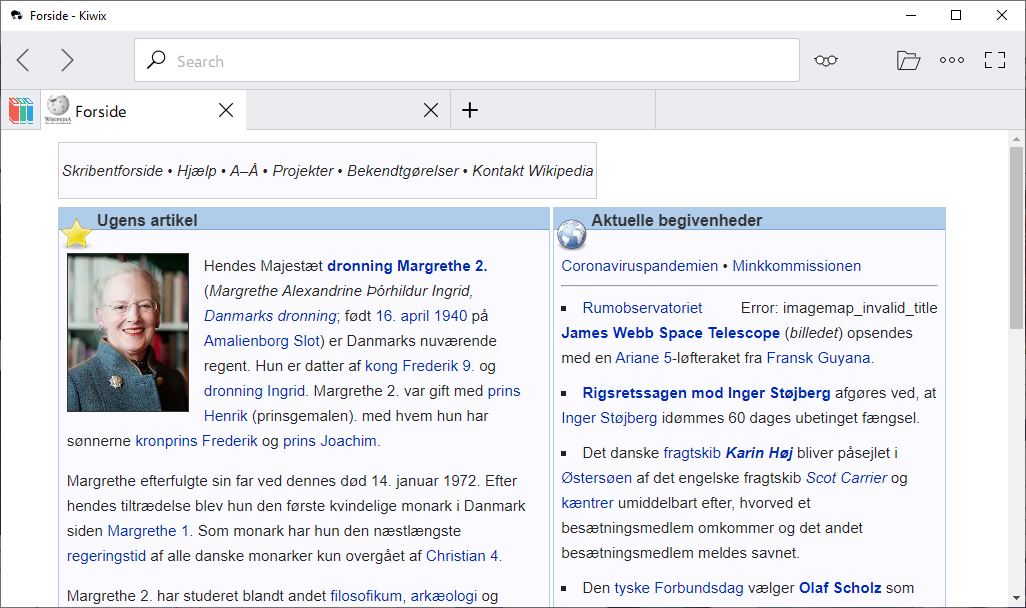The height and width of the screenshot is (608, 1026).
Task: Open a file using the folder icon
Action: [x=908, y=60]
